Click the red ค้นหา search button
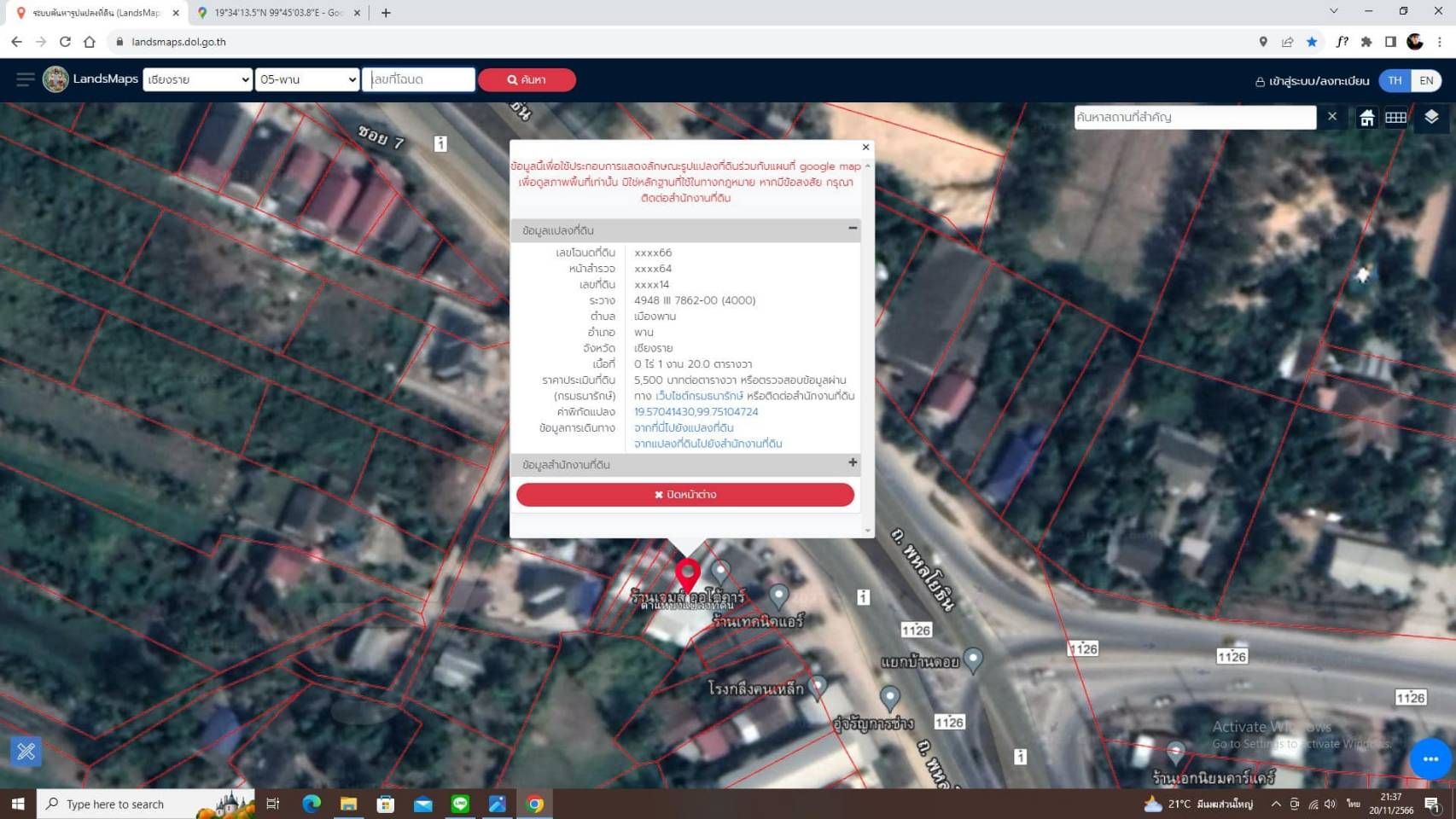Screen dimensions: 1456x819 coord(527,79)
